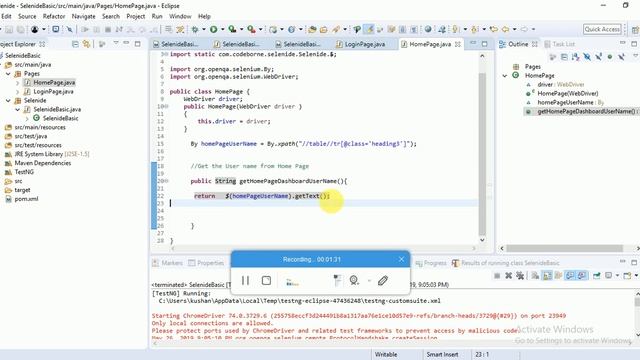Pause the screen recording

tap(245, 280)
